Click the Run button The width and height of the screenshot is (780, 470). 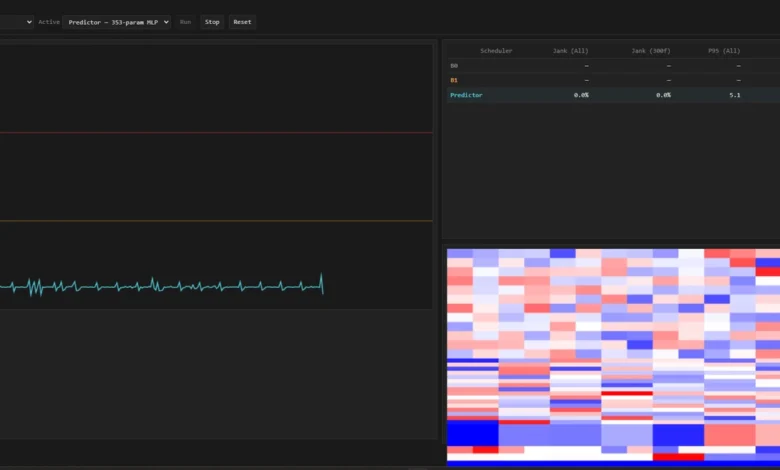(185, 21)
